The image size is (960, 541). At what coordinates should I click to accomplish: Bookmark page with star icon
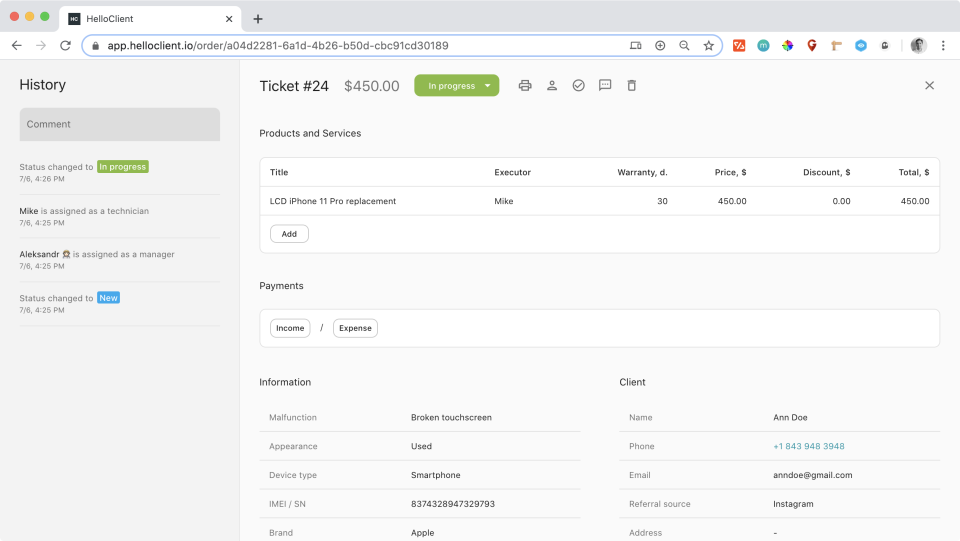coord(708,46)
